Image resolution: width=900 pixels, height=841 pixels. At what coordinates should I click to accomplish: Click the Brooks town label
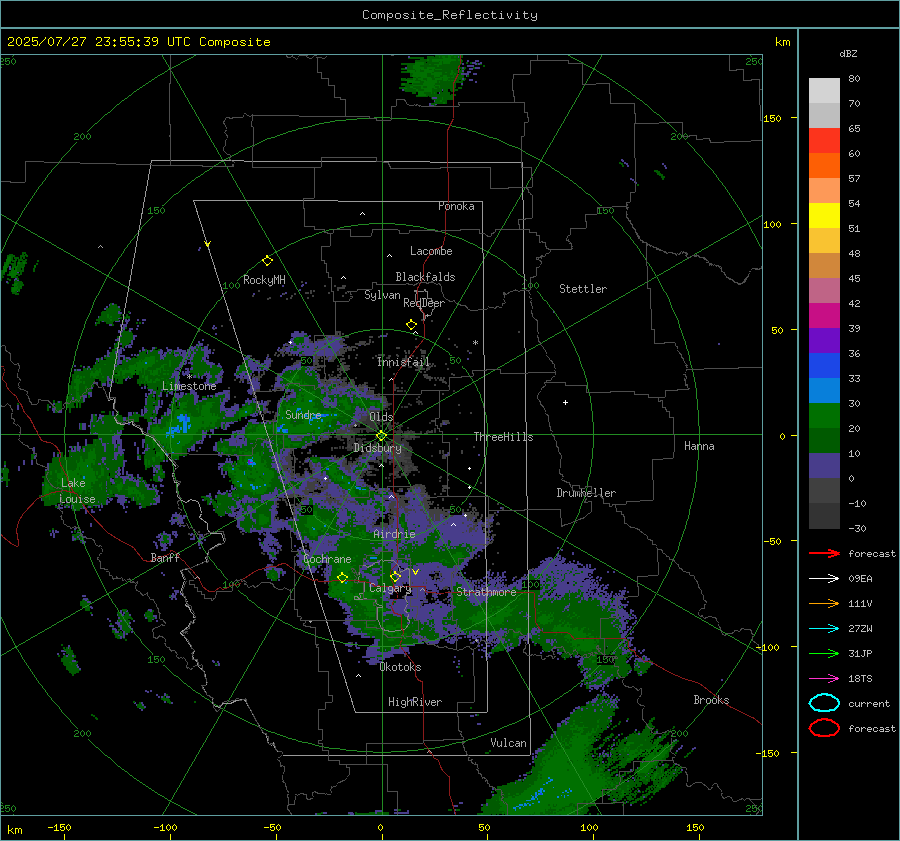[711, 700]
